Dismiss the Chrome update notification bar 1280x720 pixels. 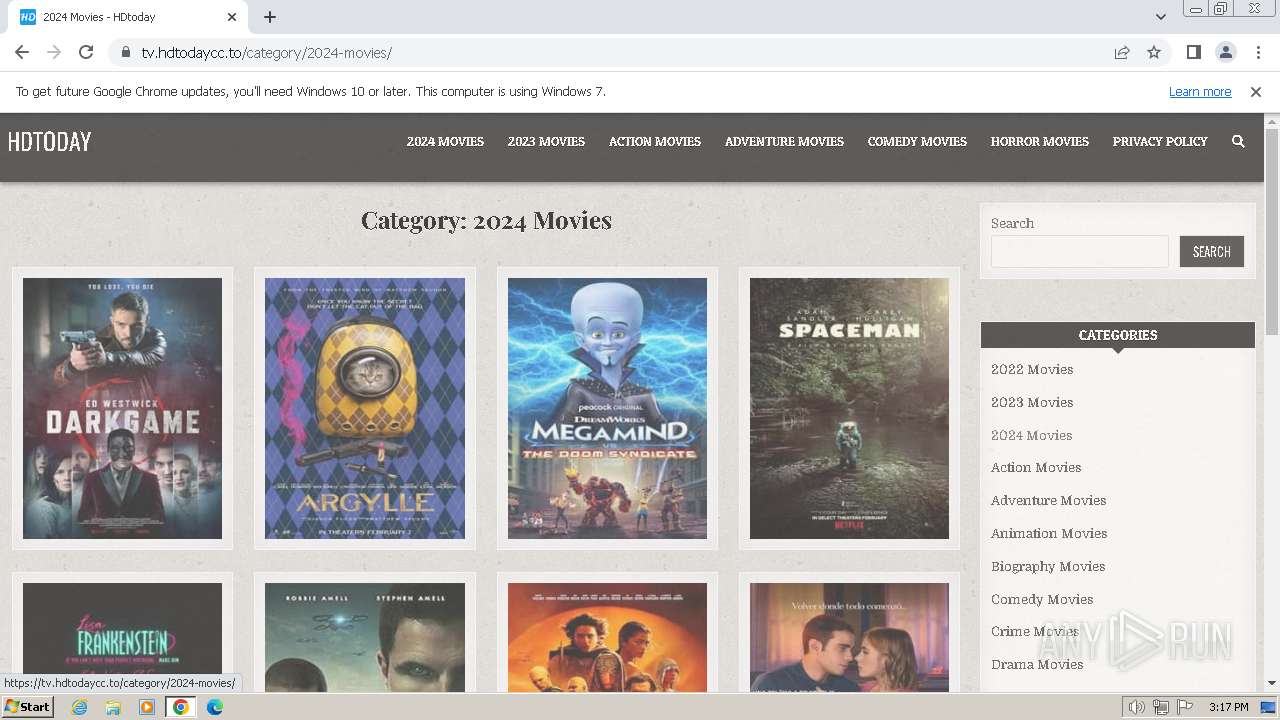click(1256, 92)
